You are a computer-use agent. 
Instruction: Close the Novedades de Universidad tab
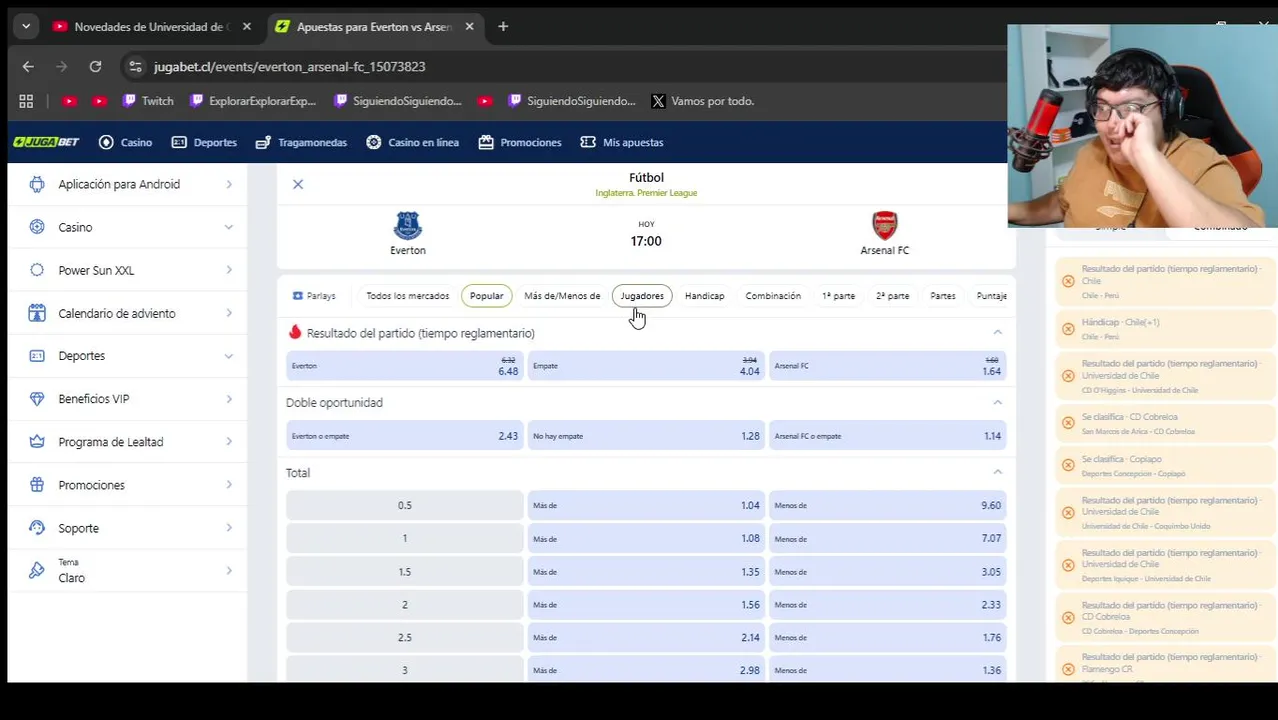pos(247,27)
